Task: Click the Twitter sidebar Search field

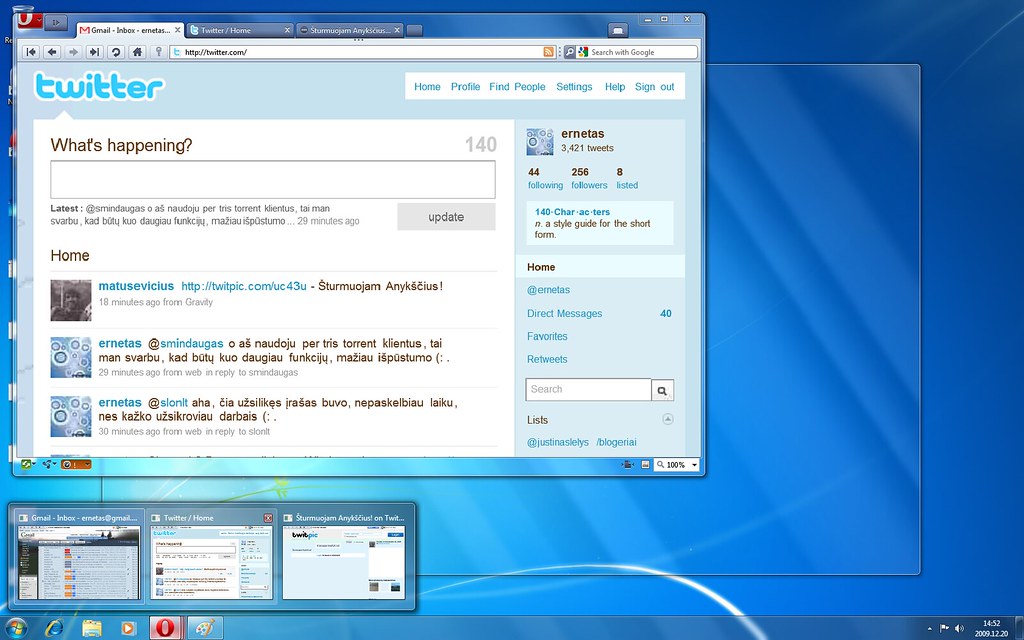Action: click(588, 389)
